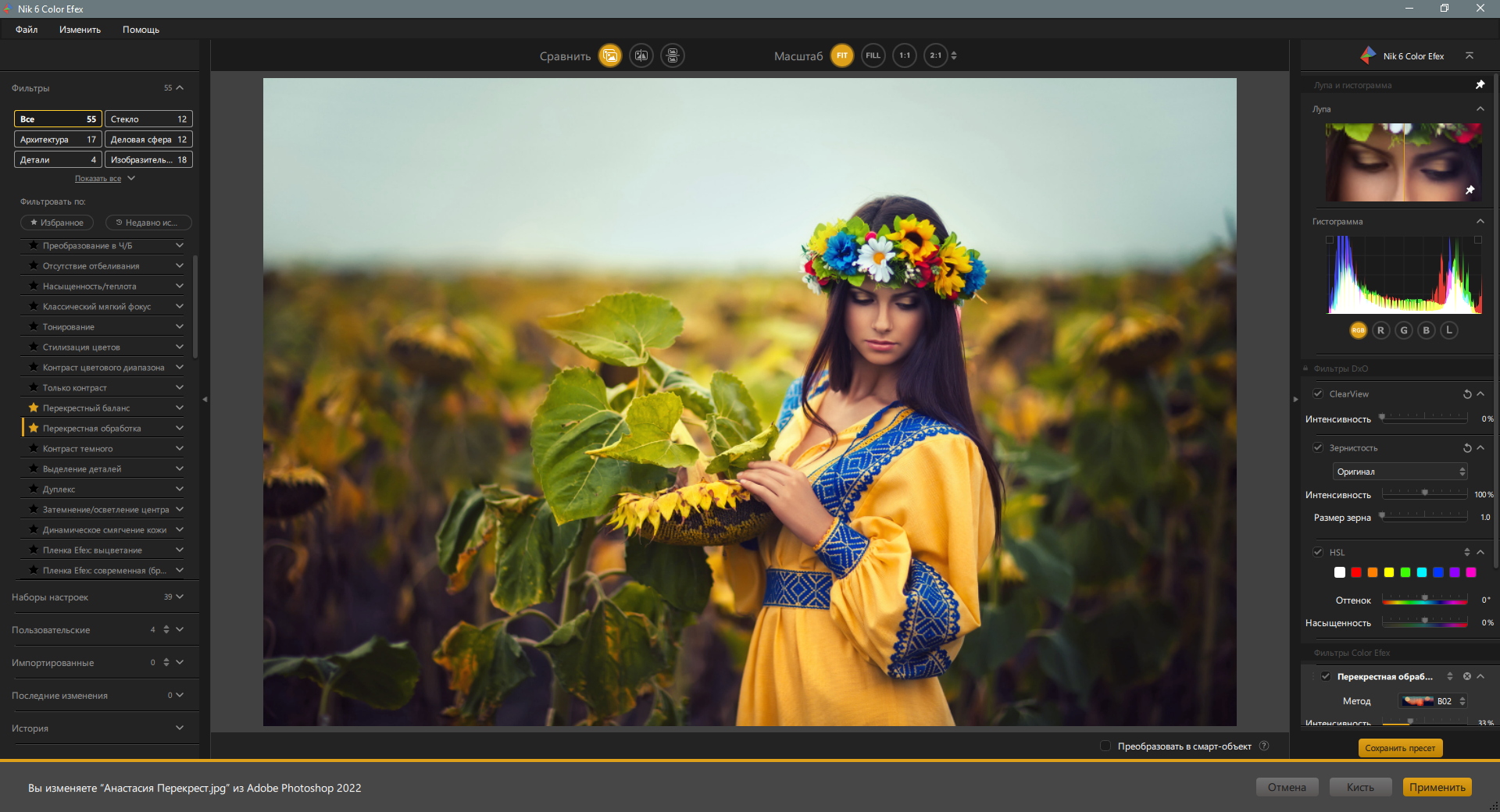Open grain type Оригинал dropdown
This screenshot has width=1500, height=812.
[1400, 472]
